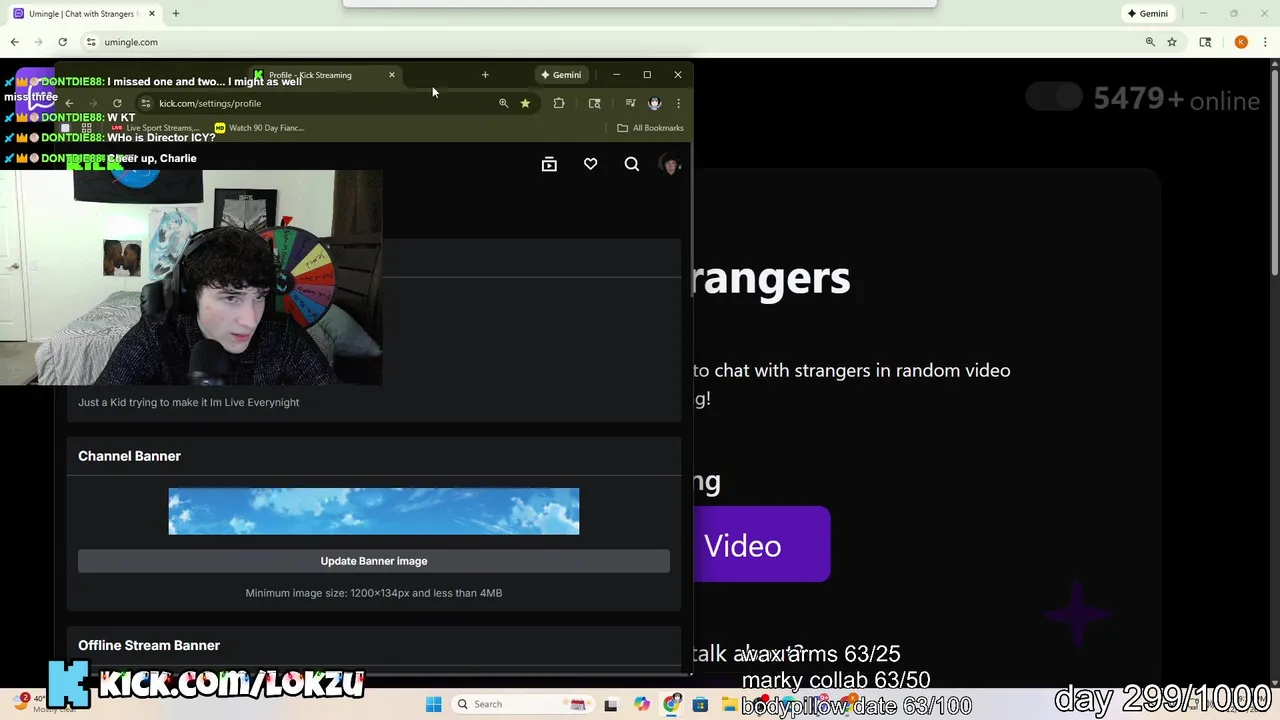Click the sky channel banner thumbnail
This screenshot has height=720, width=1280.
pyautogui.click(x=374, y=511)
